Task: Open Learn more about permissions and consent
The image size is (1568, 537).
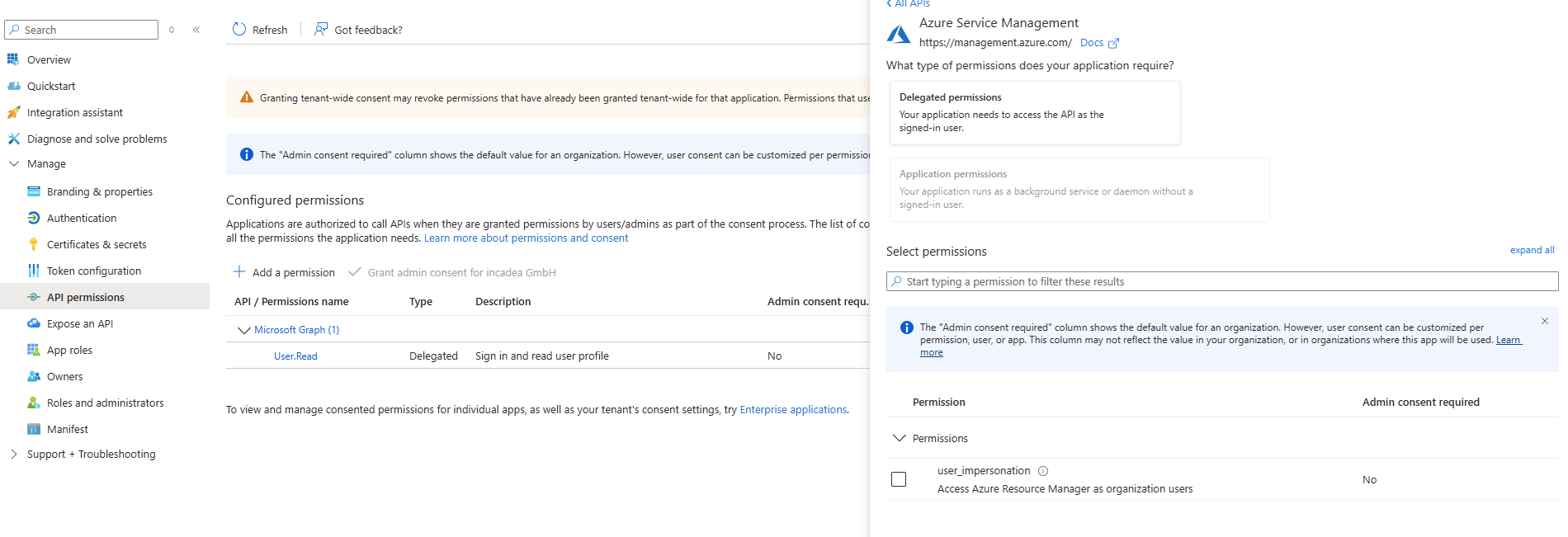Action: (x=526, y=238)
